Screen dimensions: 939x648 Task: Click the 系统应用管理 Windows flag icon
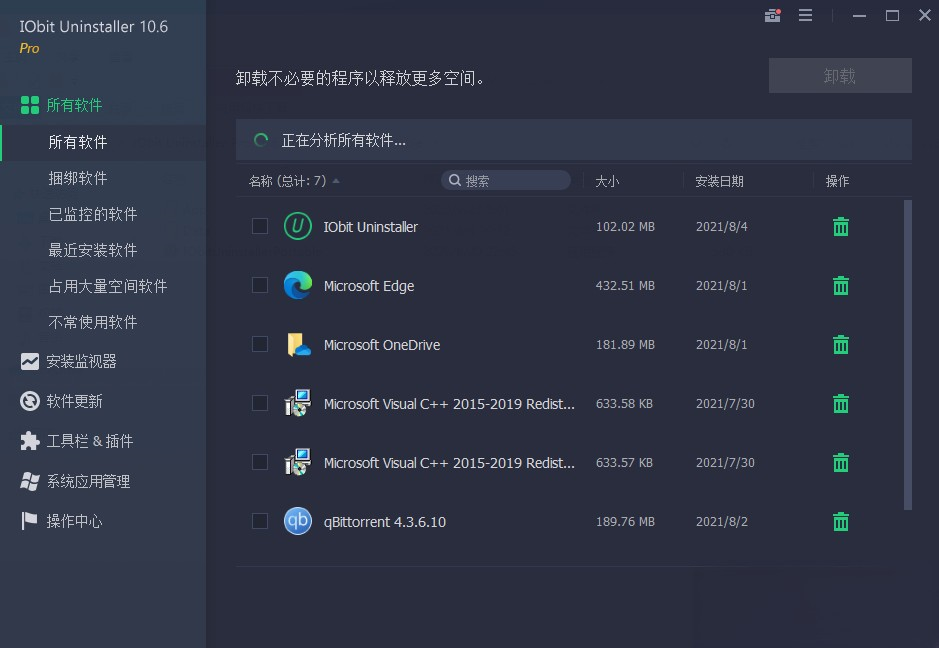30,481
